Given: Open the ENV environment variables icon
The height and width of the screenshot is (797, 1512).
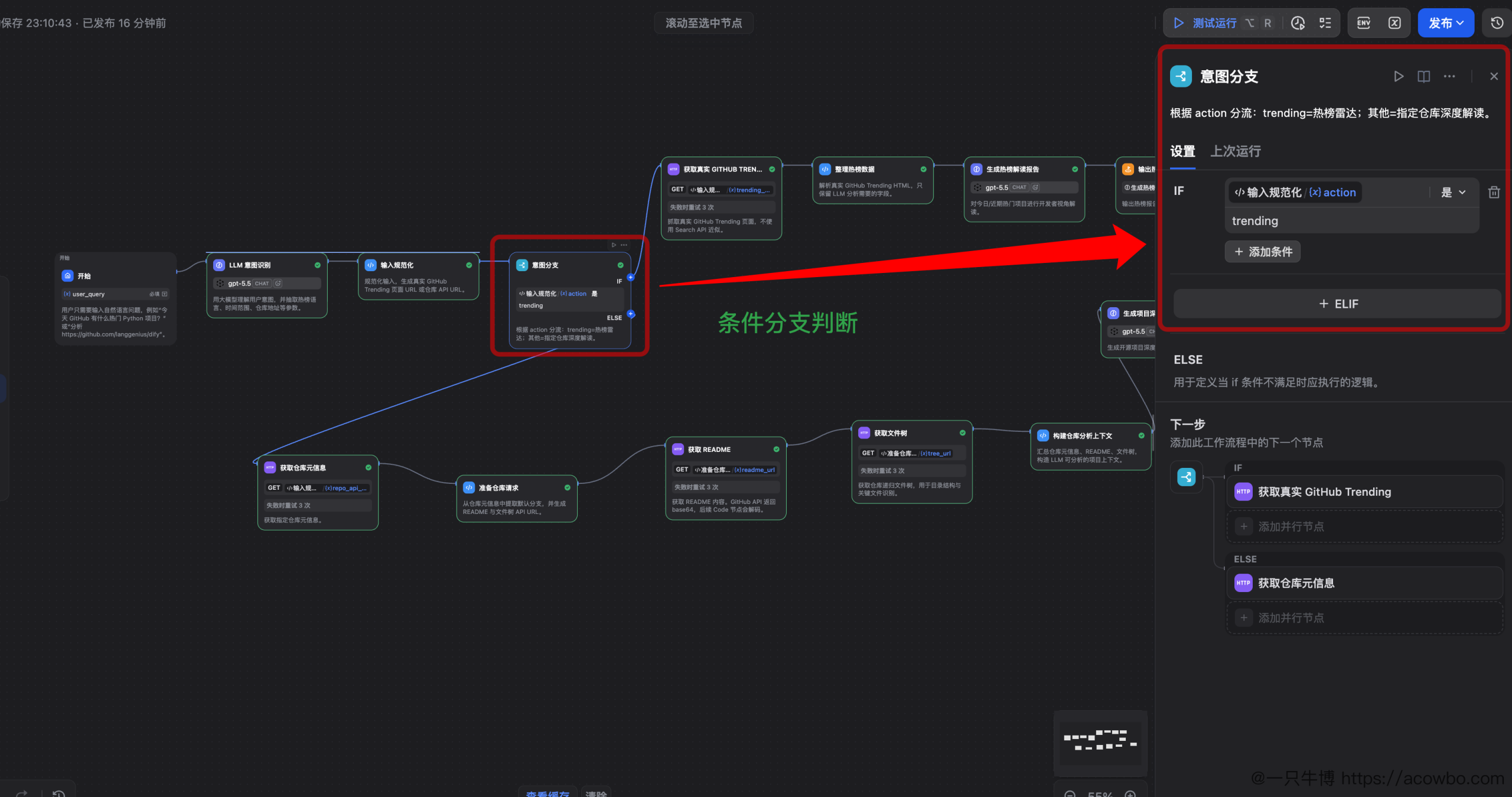Looking at the screenshot, I should [x=1364, y=23].
